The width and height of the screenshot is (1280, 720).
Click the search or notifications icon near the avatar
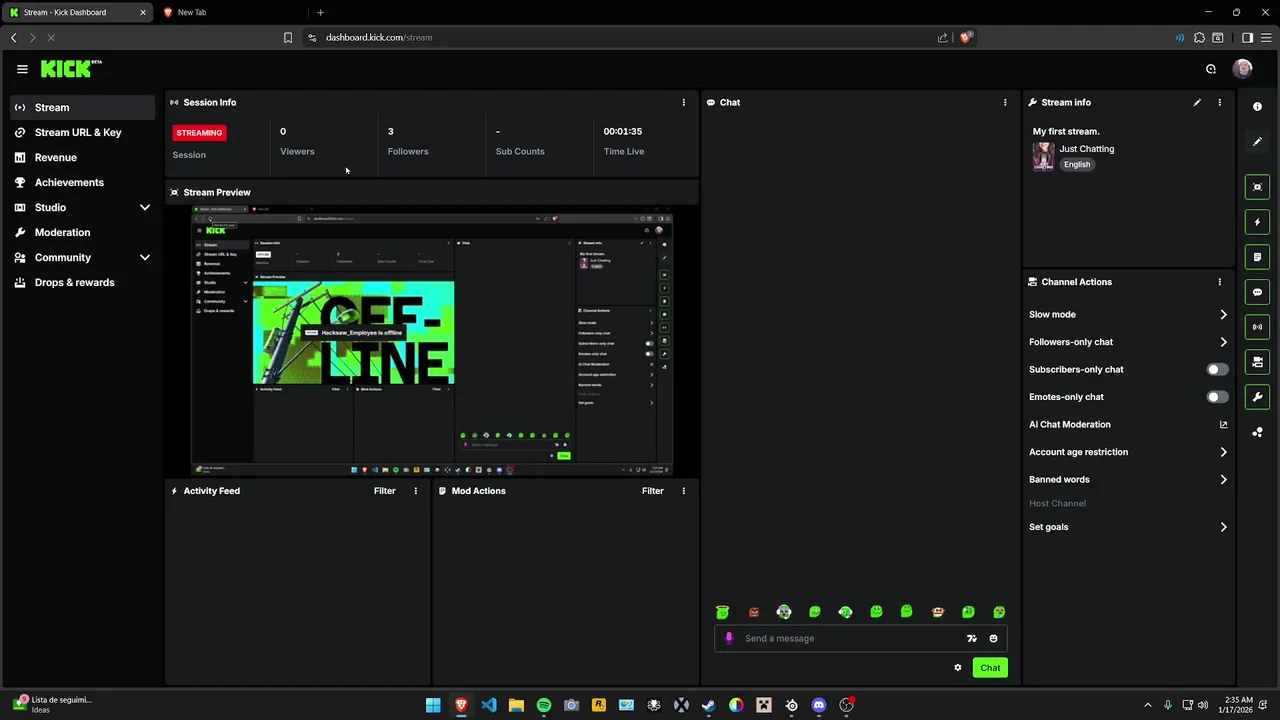click(x=1211, y=69)
